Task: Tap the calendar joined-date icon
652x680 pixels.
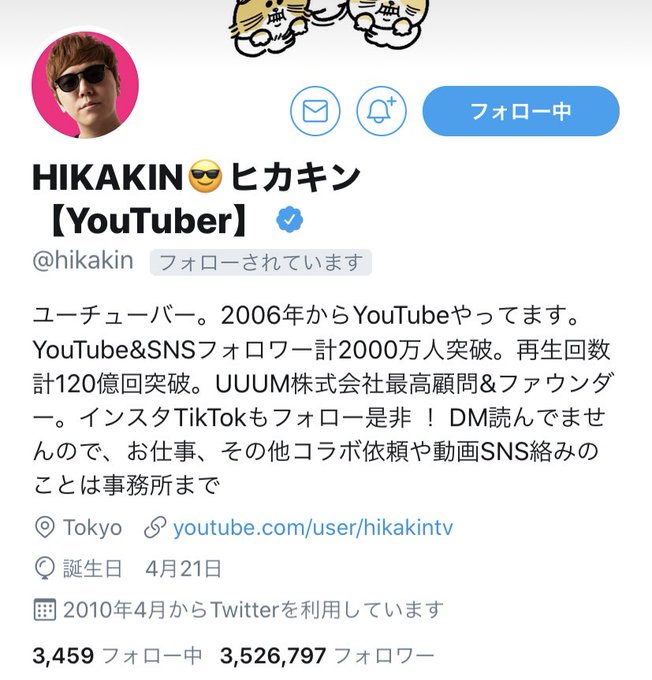Action: [44, 609]
